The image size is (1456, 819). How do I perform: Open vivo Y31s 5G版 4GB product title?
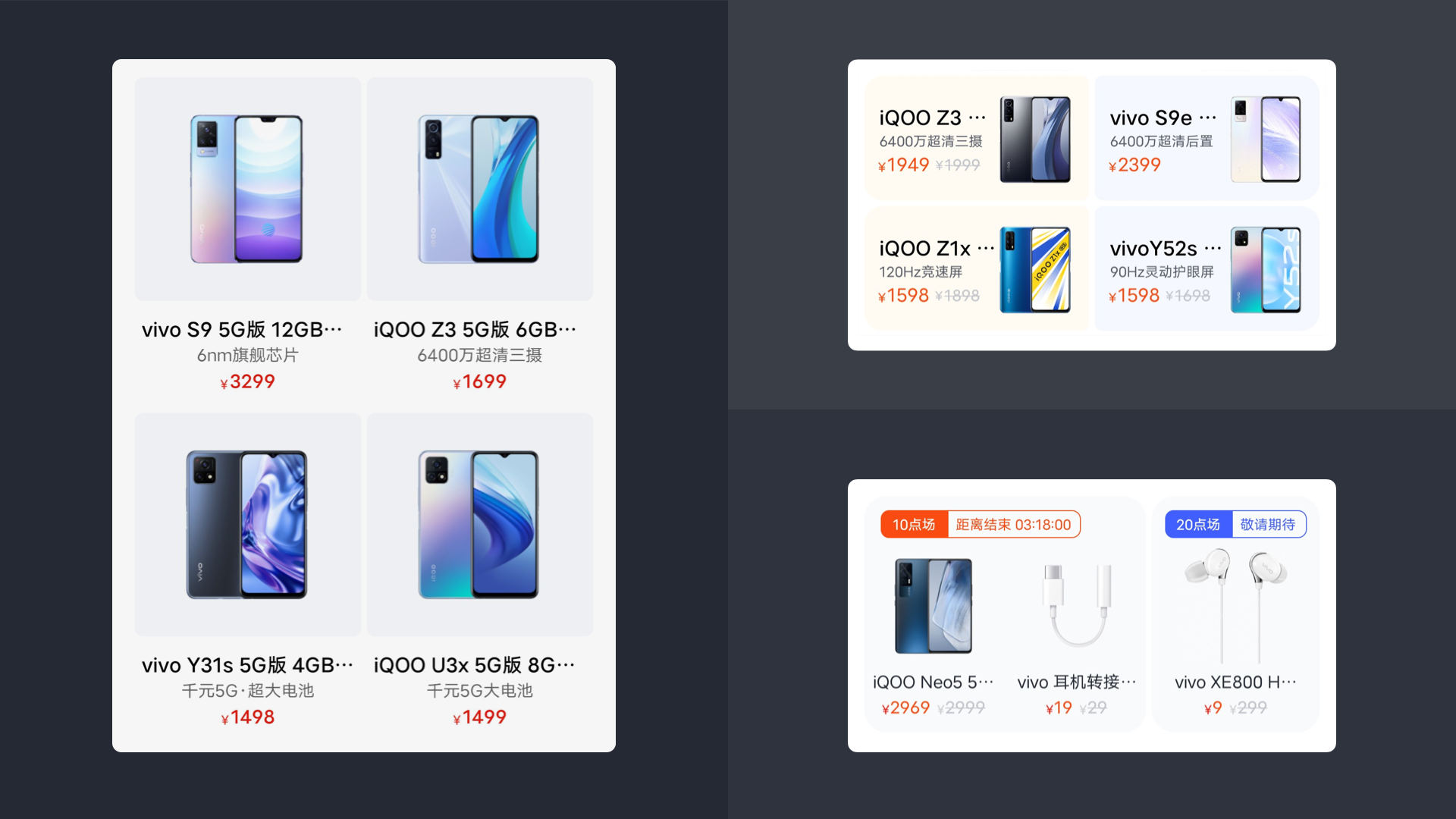(x=247, y=665)
